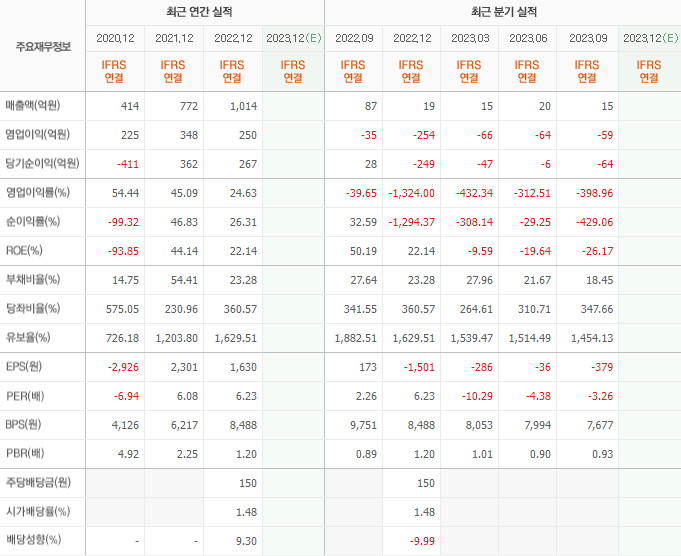This screenshot has width=681, height=556.
Task: Select the -1,294.37 net margin value
Action: 411,222
